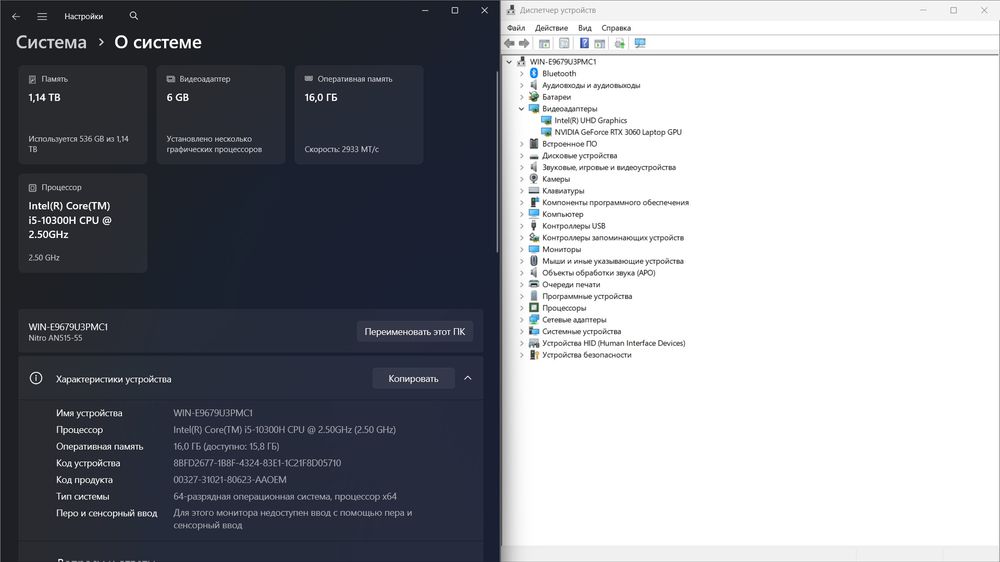1000x562 pixels.
Task: Select the Программные устройства item
Action: [587, 296]
